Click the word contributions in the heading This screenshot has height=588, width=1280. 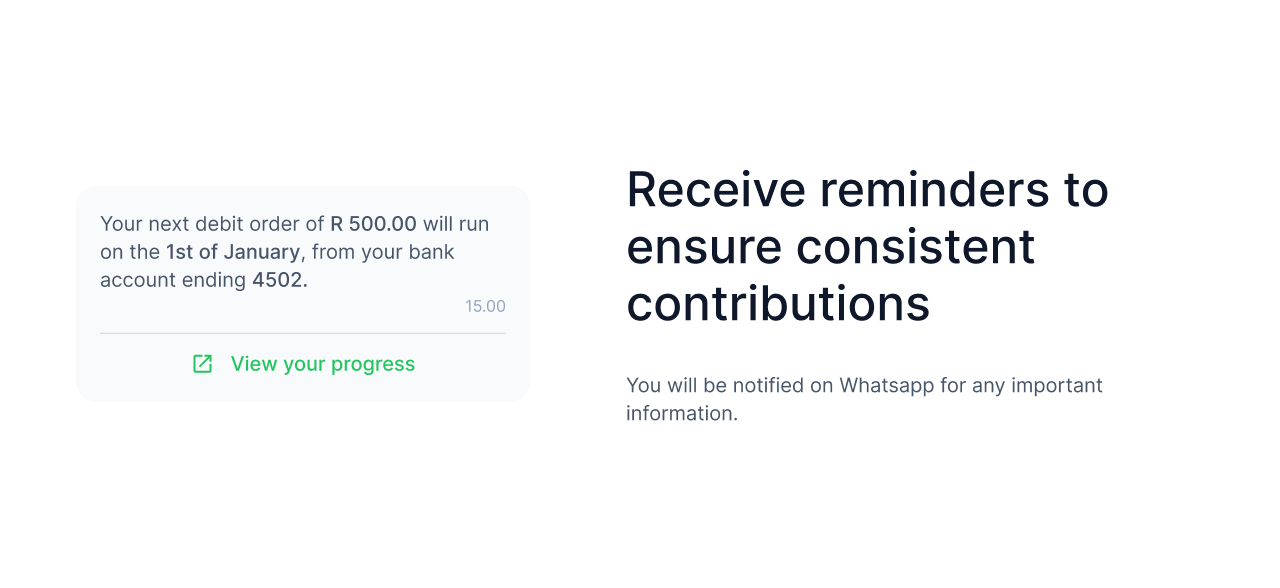(777, 304)
